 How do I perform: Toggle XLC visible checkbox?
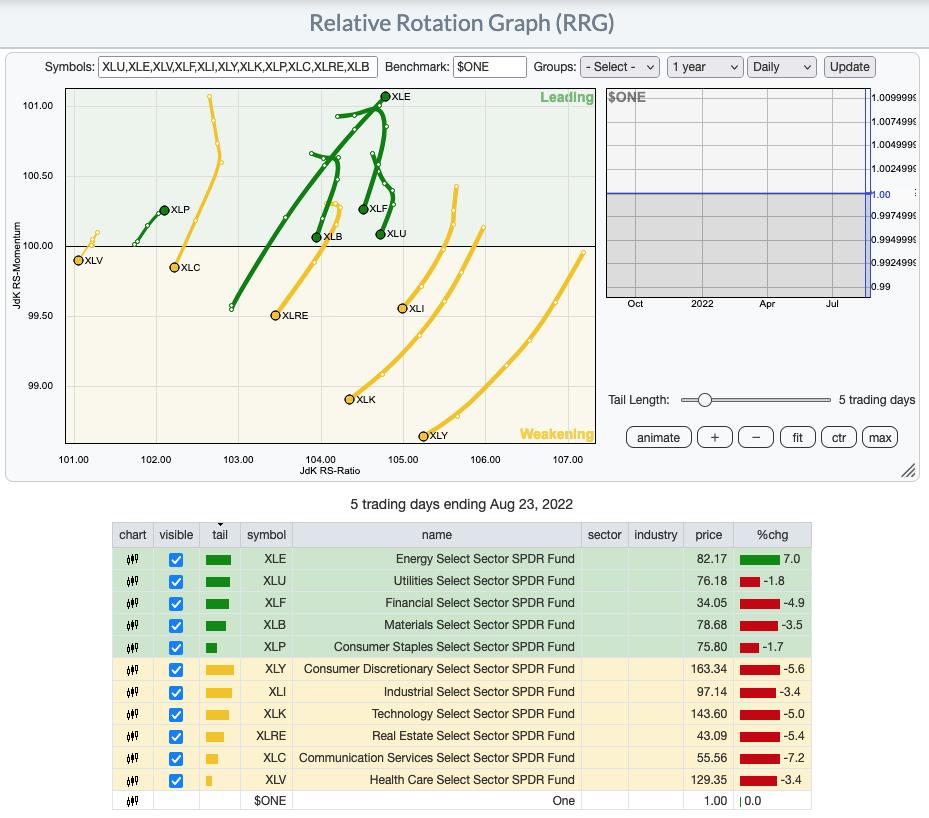point(176,759)
